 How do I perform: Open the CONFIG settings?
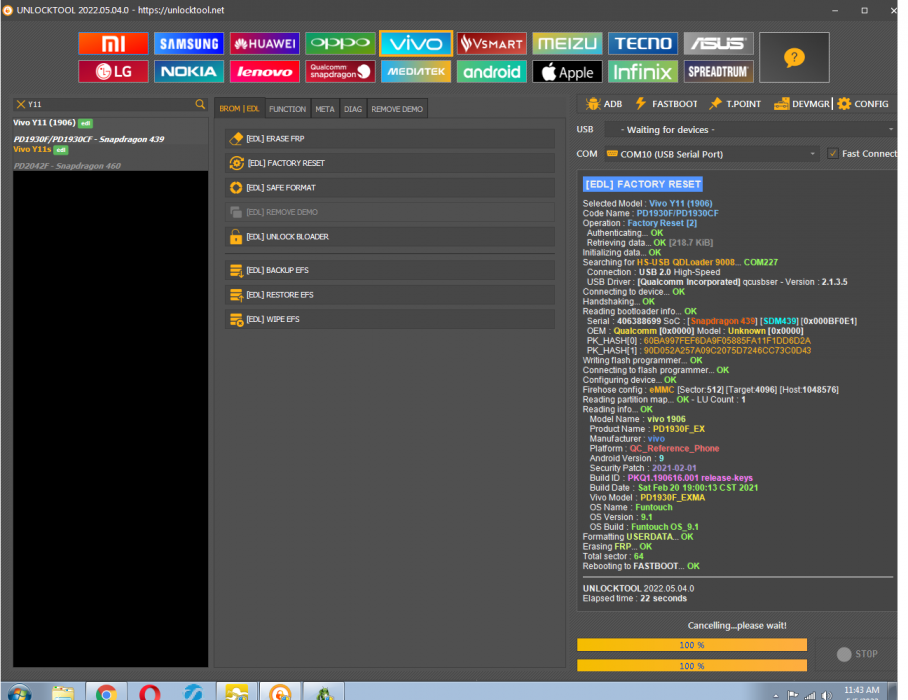tap(863, 104)
